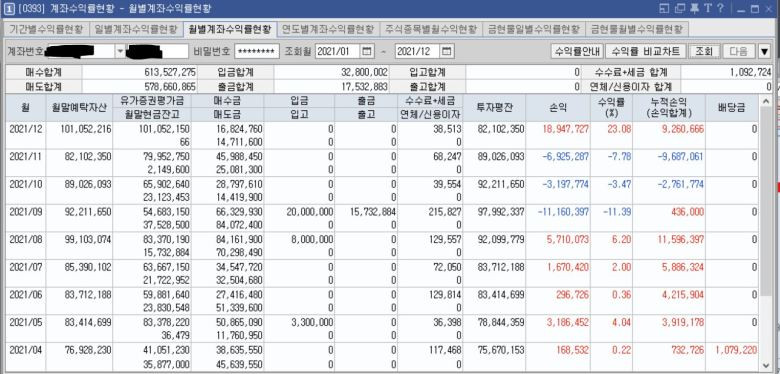Screen dimensions: 780x374
Task: Open the 수익률 비교차트 button
Action: click(646, 51)
